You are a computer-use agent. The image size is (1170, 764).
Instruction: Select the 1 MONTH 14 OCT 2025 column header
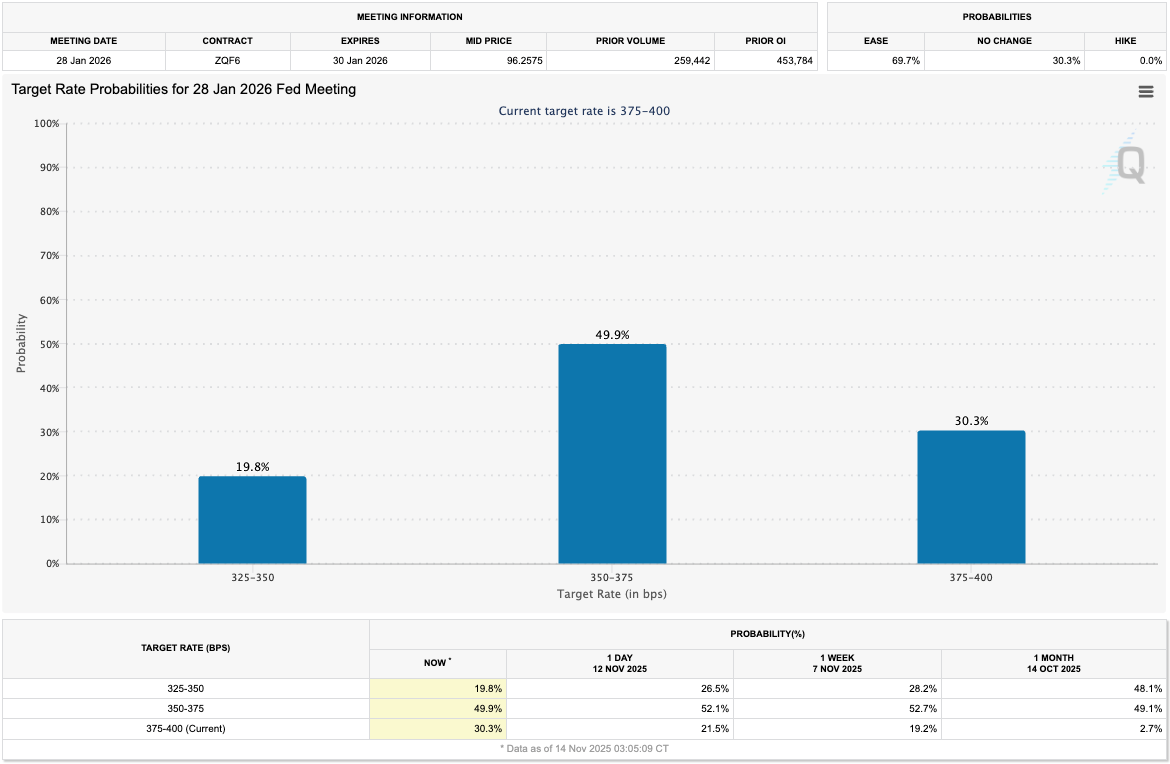click(1052, 662)
